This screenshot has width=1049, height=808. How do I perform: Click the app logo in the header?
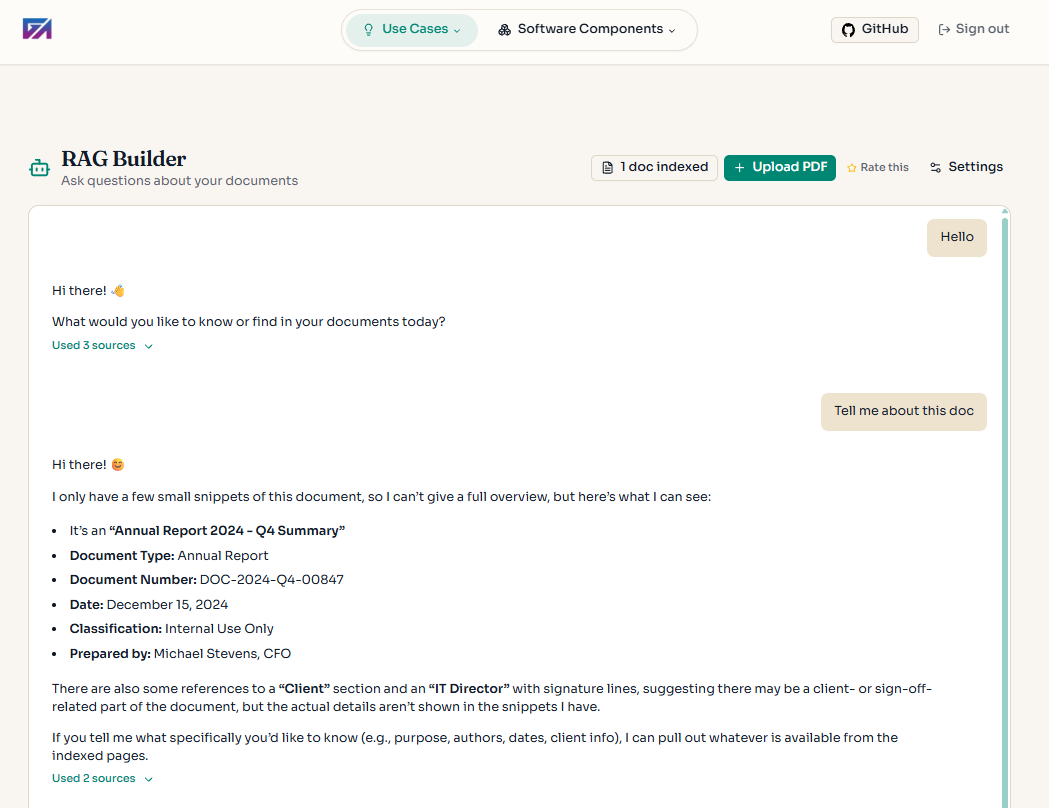pyautogui.click(x=37, y=29)
